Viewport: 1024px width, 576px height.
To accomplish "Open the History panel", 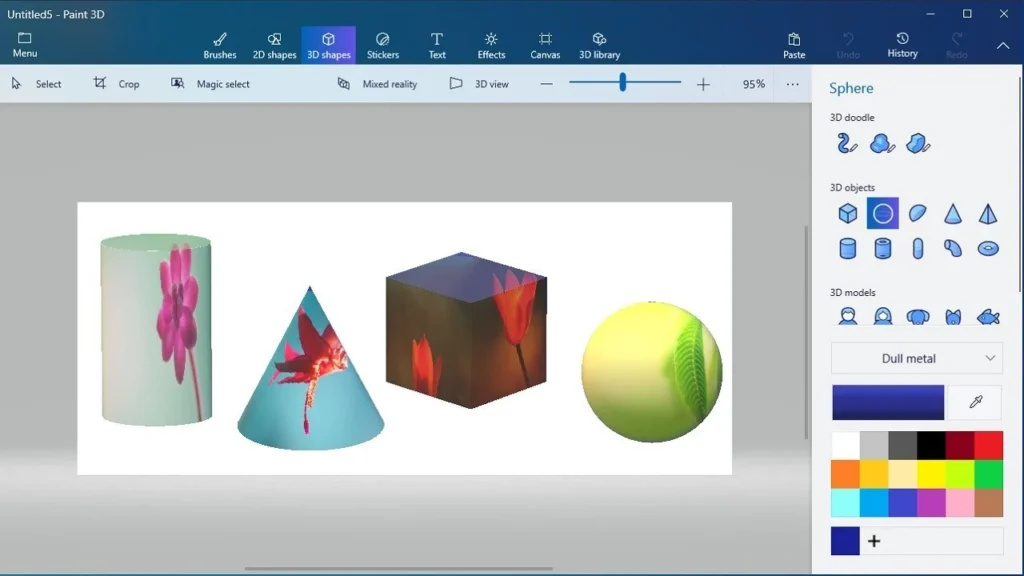I will pyautogui.click(x=903, y=45).
